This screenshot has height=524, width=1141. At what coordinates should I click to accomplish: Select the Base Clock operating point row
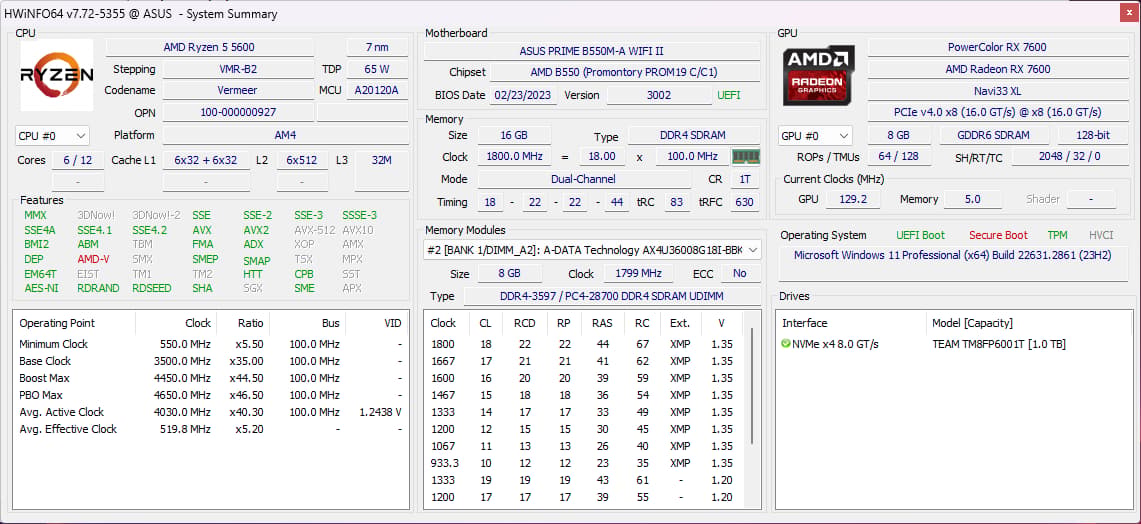click(x=211, y=361)
